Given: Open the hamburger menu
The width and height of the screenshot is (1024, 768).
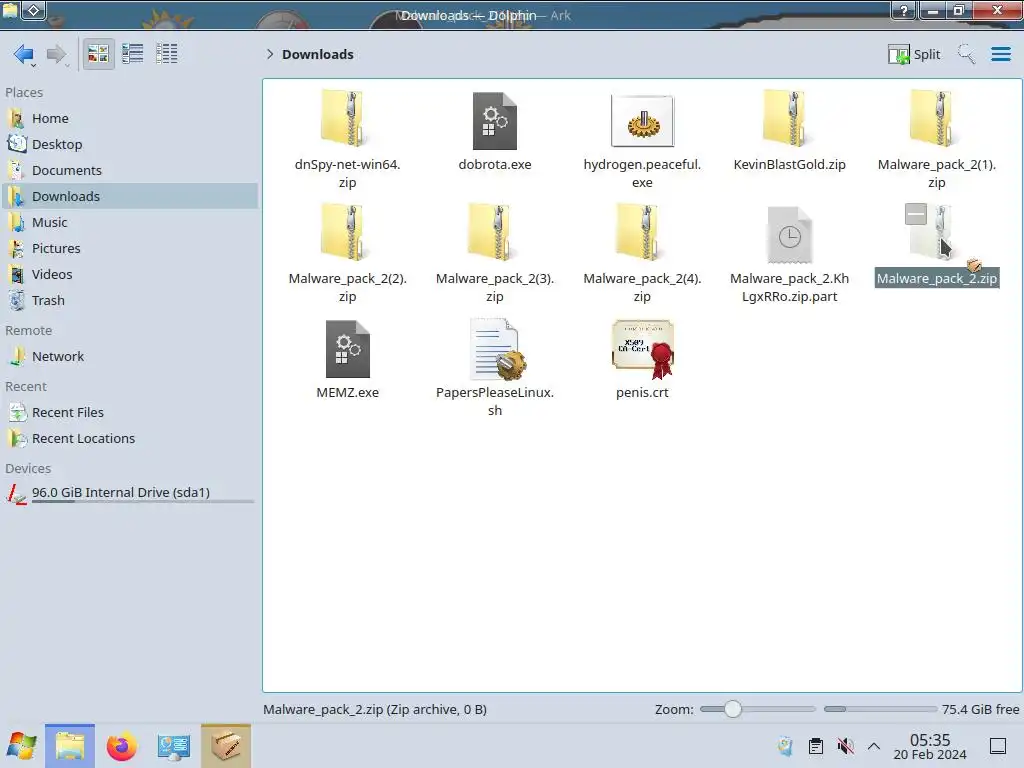Looking at the screenshot, I should click(1000, 54).
